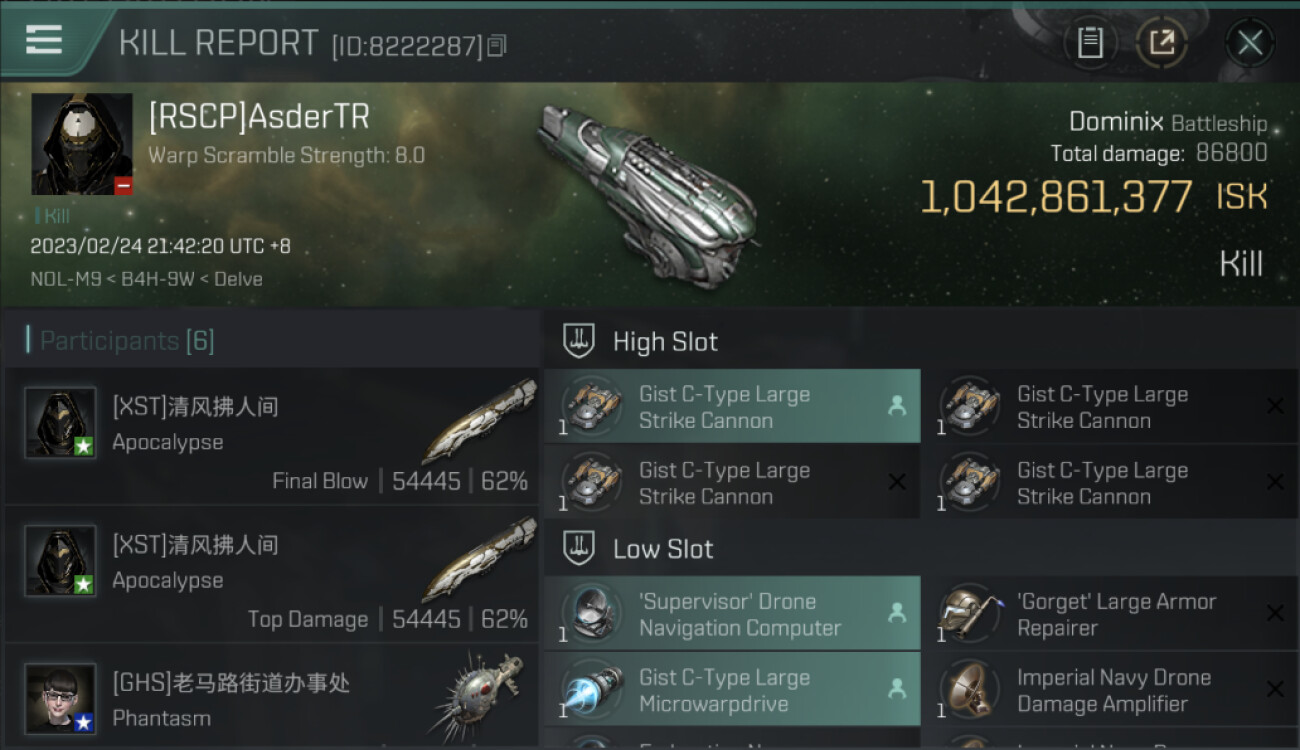Open Top Damage Apocalypse participant entry
The image size is (1300, 750).
point(272,574)
